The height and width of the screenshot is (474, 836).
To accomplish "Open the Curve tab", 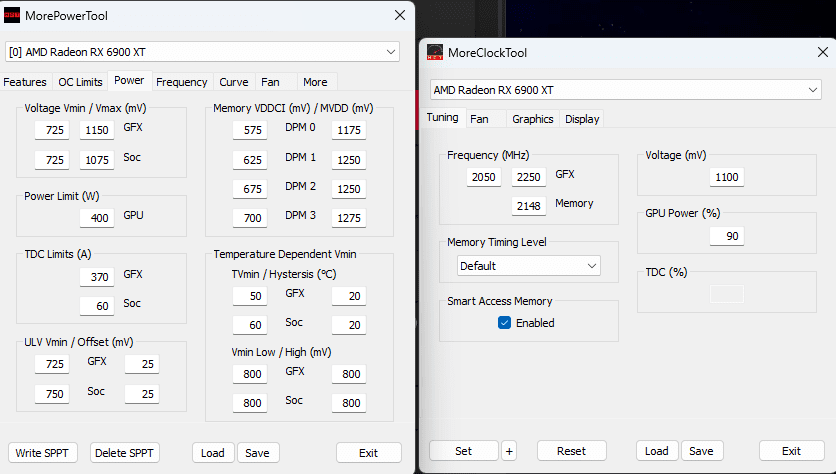I will click(x=234, y=82).
